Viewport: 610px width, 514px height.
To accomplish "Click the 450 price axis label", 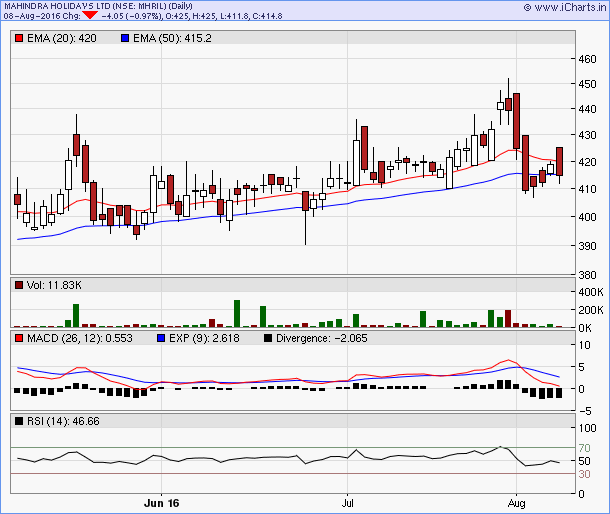I will pos(587,84).
